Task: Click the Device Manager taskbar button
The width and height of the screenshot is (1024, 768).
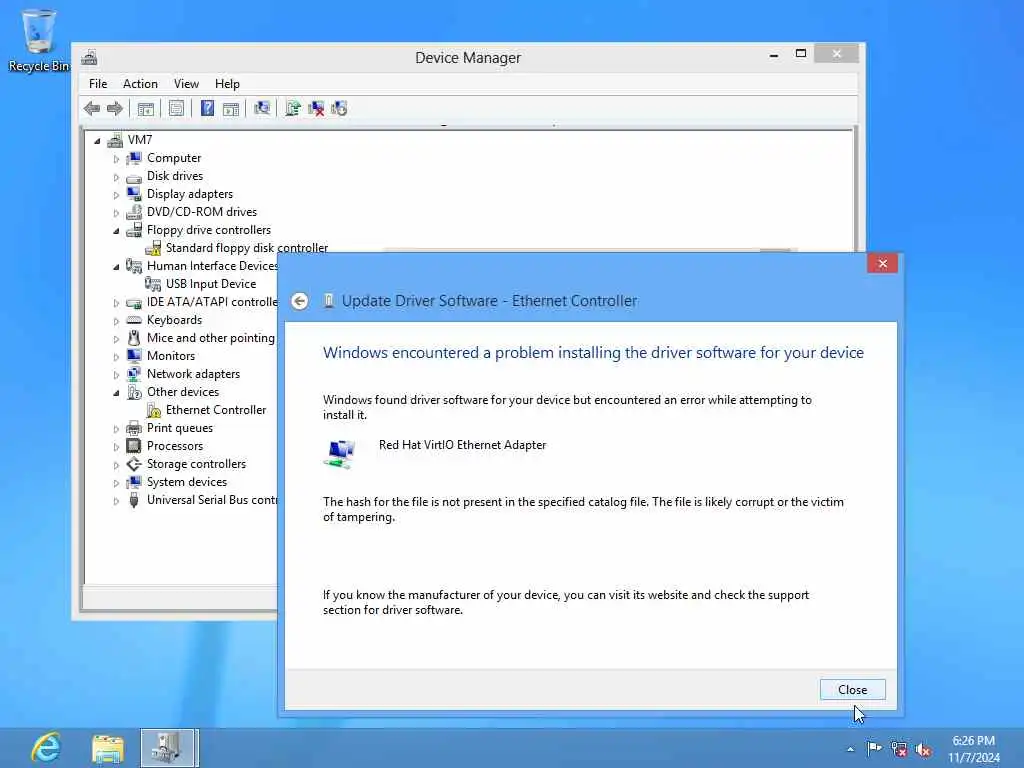Action: tap(168, 748)
